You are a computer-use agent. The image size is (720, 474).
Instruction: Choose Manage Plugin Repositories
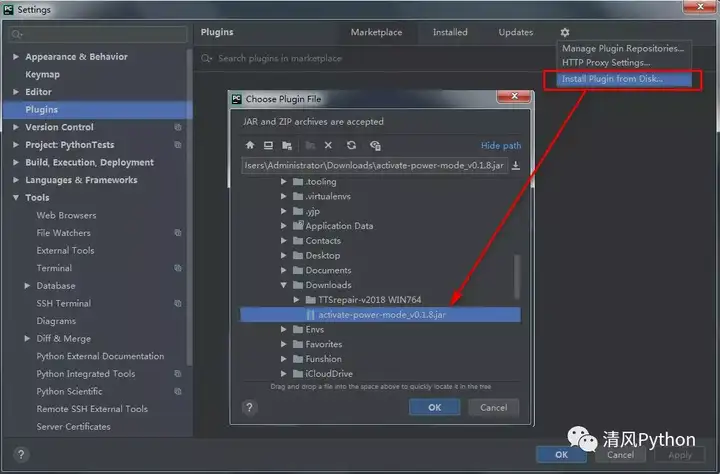click(624, 48)
